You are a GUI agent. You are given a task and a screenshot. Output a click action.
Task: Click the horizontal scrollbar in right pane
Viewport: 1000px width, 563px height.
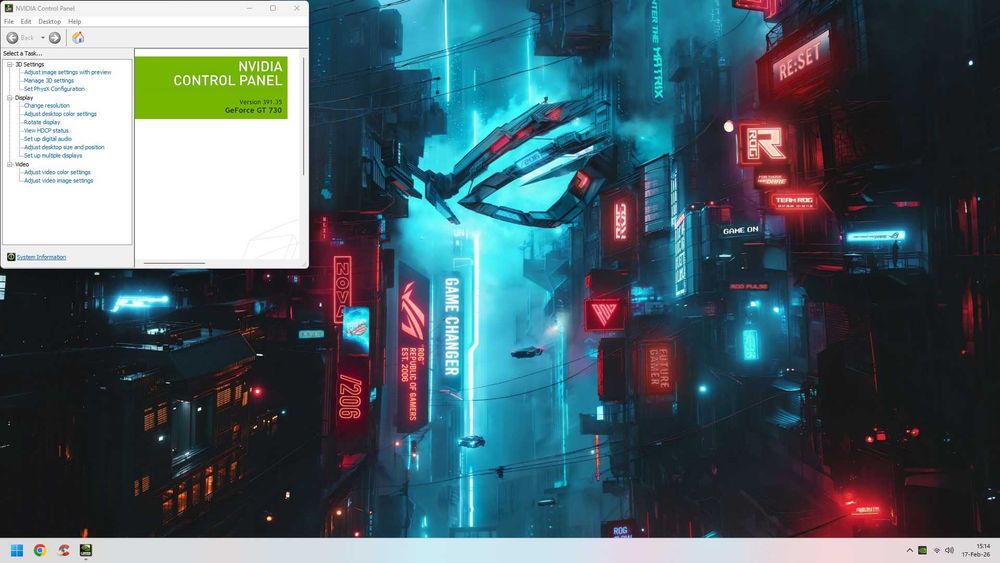pyautogui.click(x=174, y=263)
